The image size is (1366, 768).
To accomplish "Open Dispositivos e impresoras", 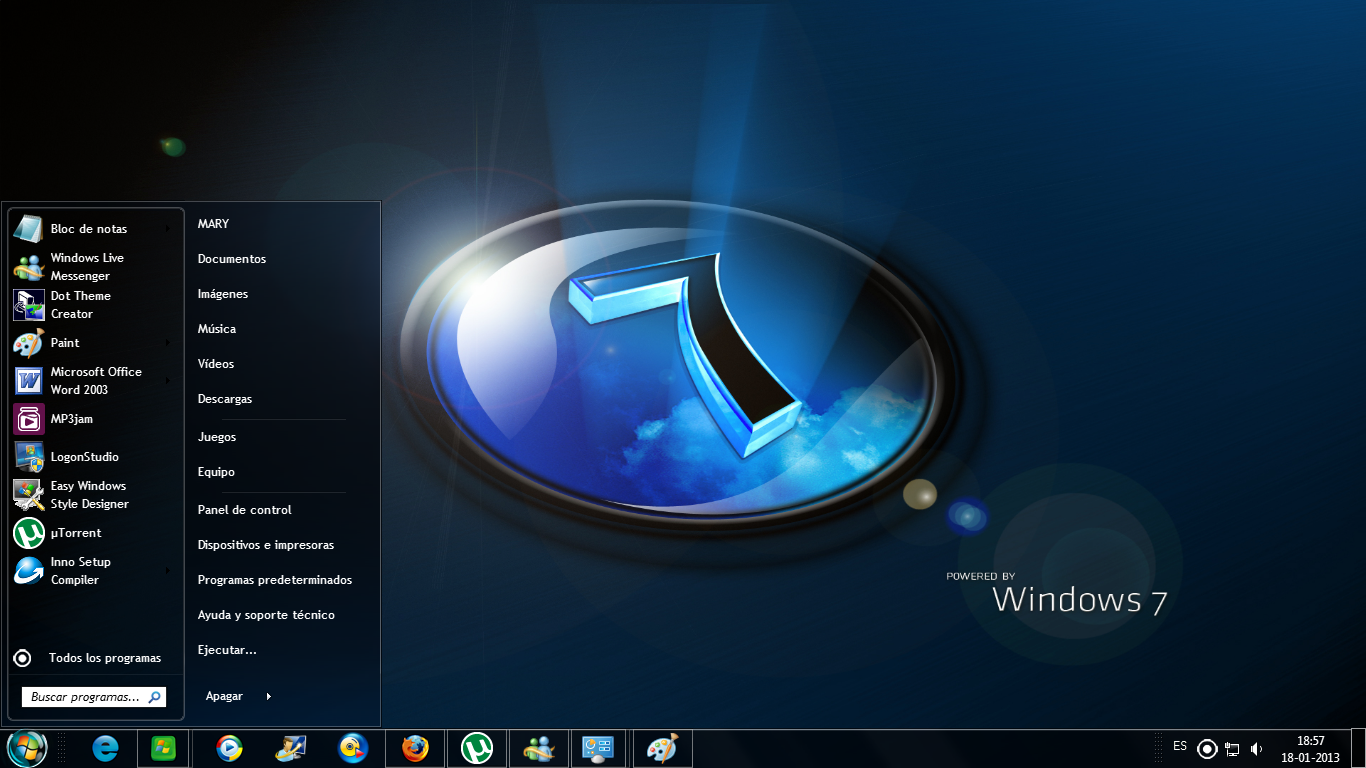I will tap(266, 545).
